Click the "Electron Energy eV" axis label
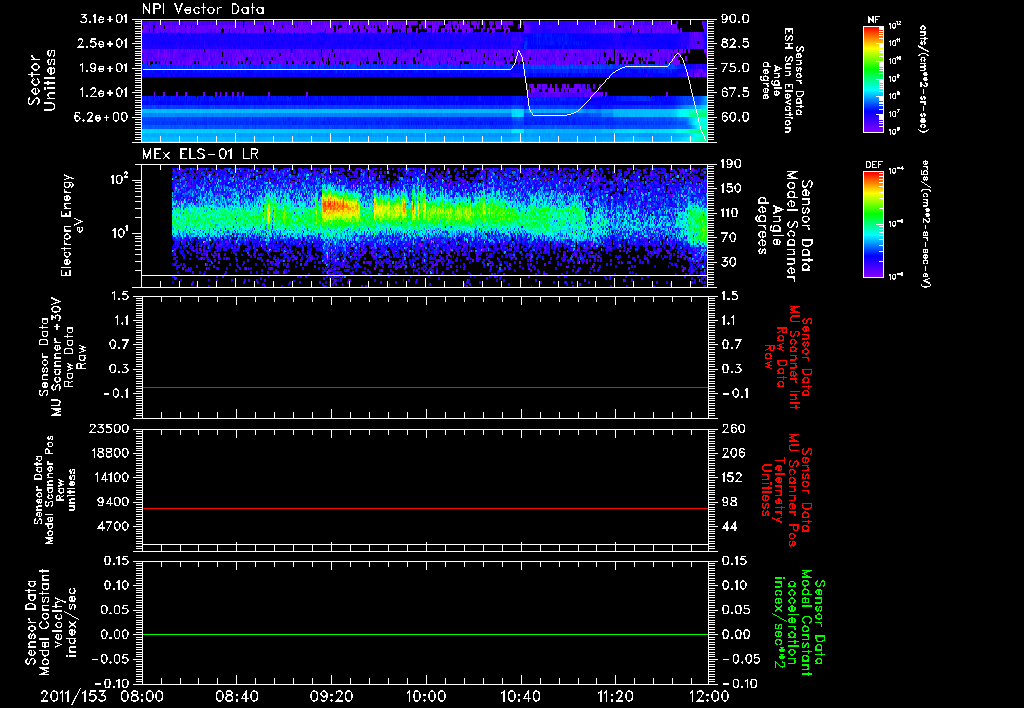The height and width of the screenshot is (708, 1024). [73, 225]
